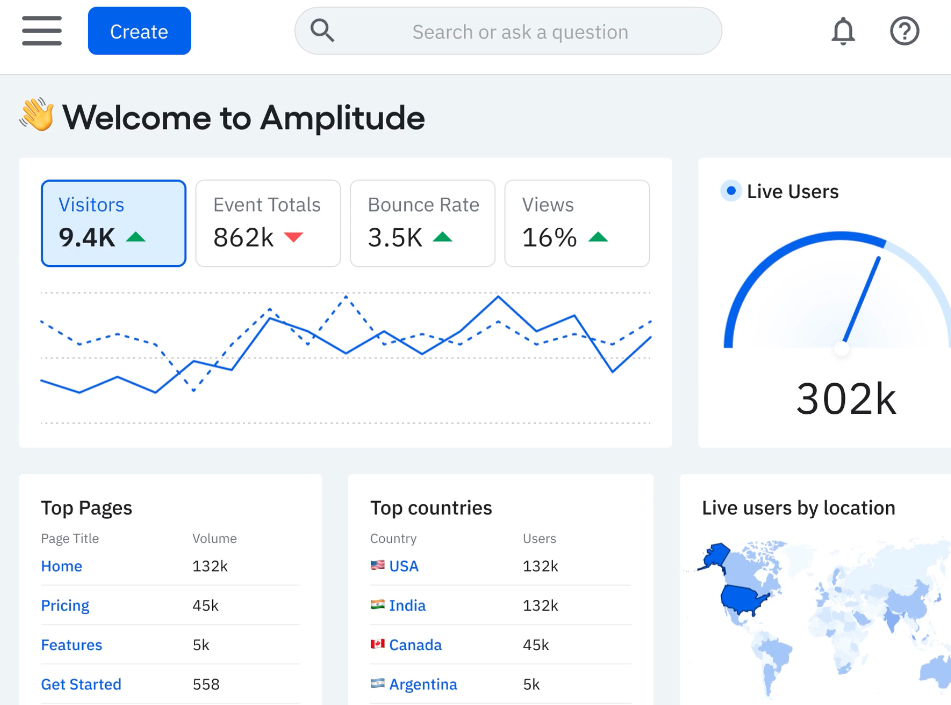Open the notifications bell
951x705 pixels.
click(843, 31)
